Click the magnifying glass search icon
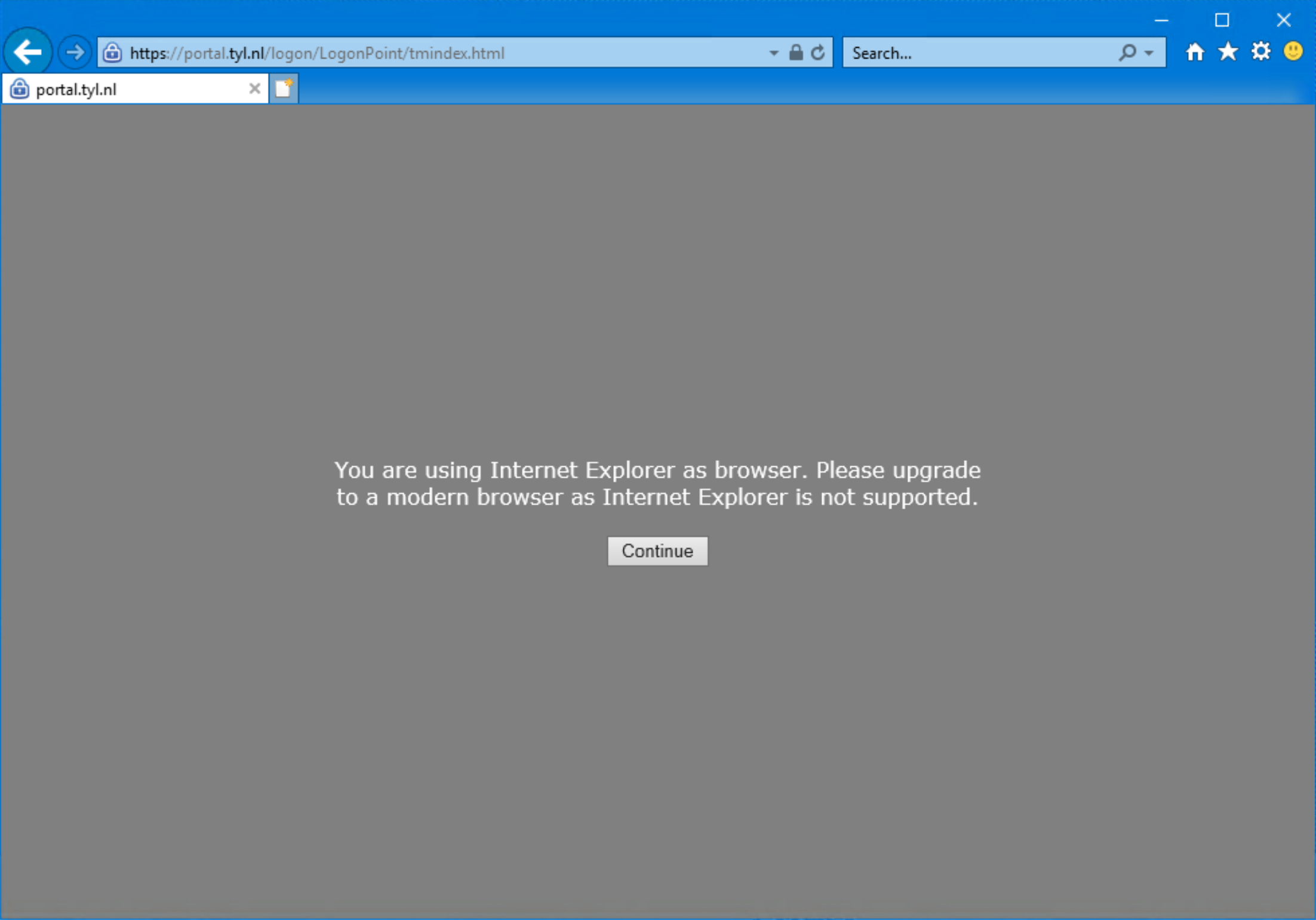1316x920 pixels. point(1127,53)
